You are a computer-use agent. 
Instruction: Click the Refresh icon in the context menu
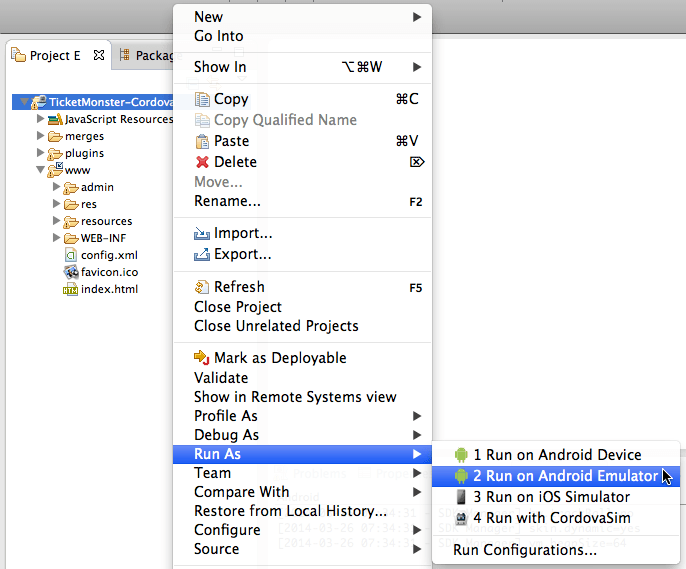(x=203, y=287)
